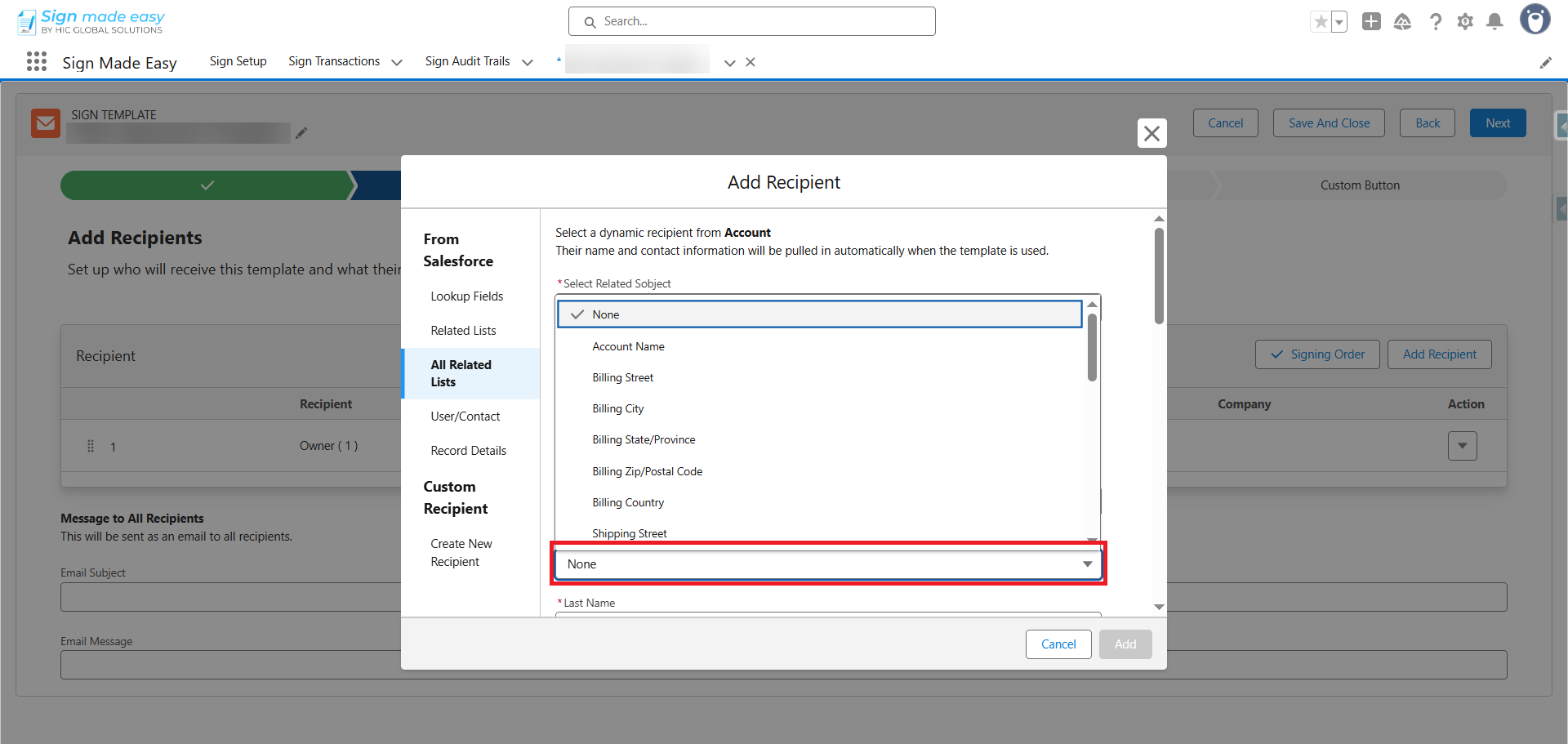This screenshot has height=744, width=1568.
Task: Click the navigation bar edit pencil
Action: coord(1545,63)
